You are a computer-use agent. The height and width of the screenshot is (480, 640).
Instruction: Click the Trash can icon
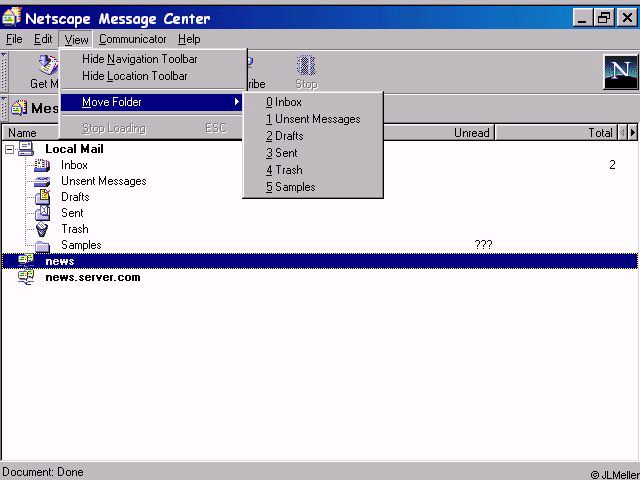[42, 229]
